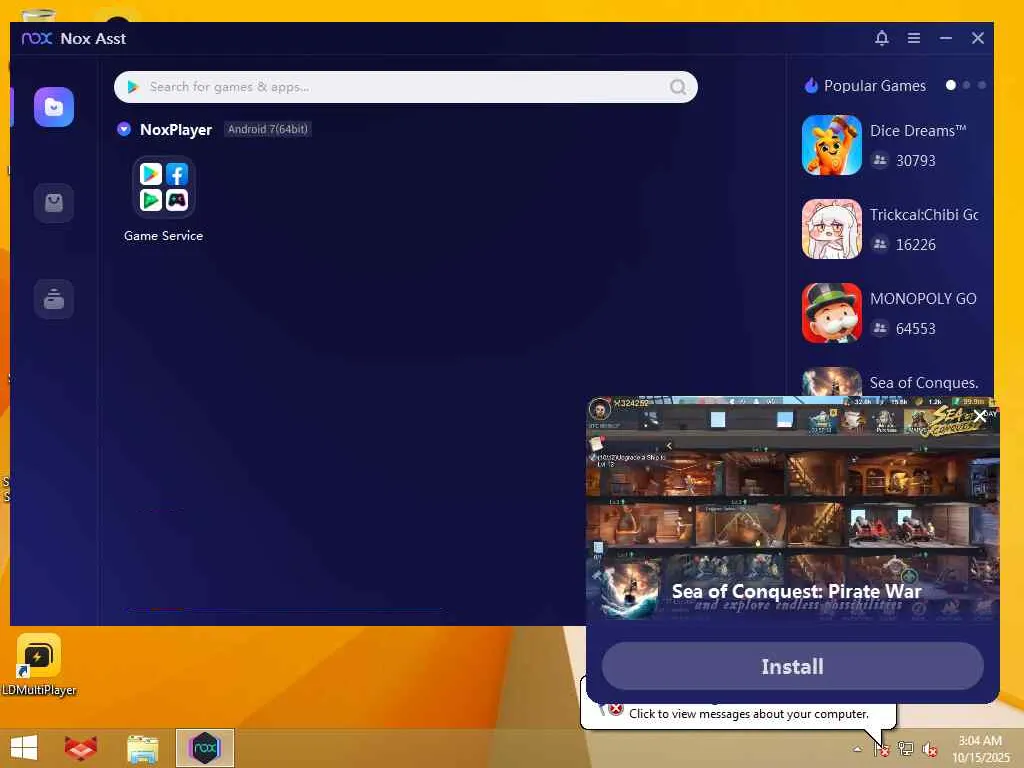
Task: Click the nox logo in title bar
Action: (x=37, y=39)
